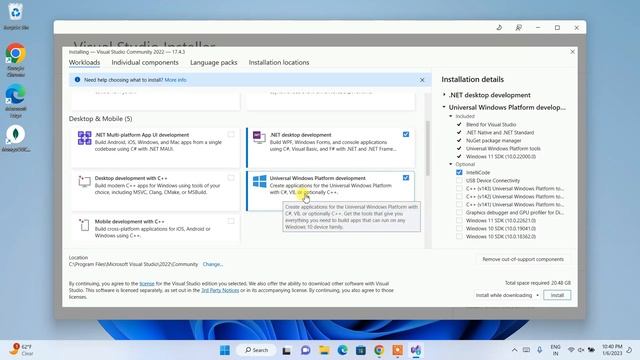Open the license link
640x360 pixels.
[x=147, y=283]
